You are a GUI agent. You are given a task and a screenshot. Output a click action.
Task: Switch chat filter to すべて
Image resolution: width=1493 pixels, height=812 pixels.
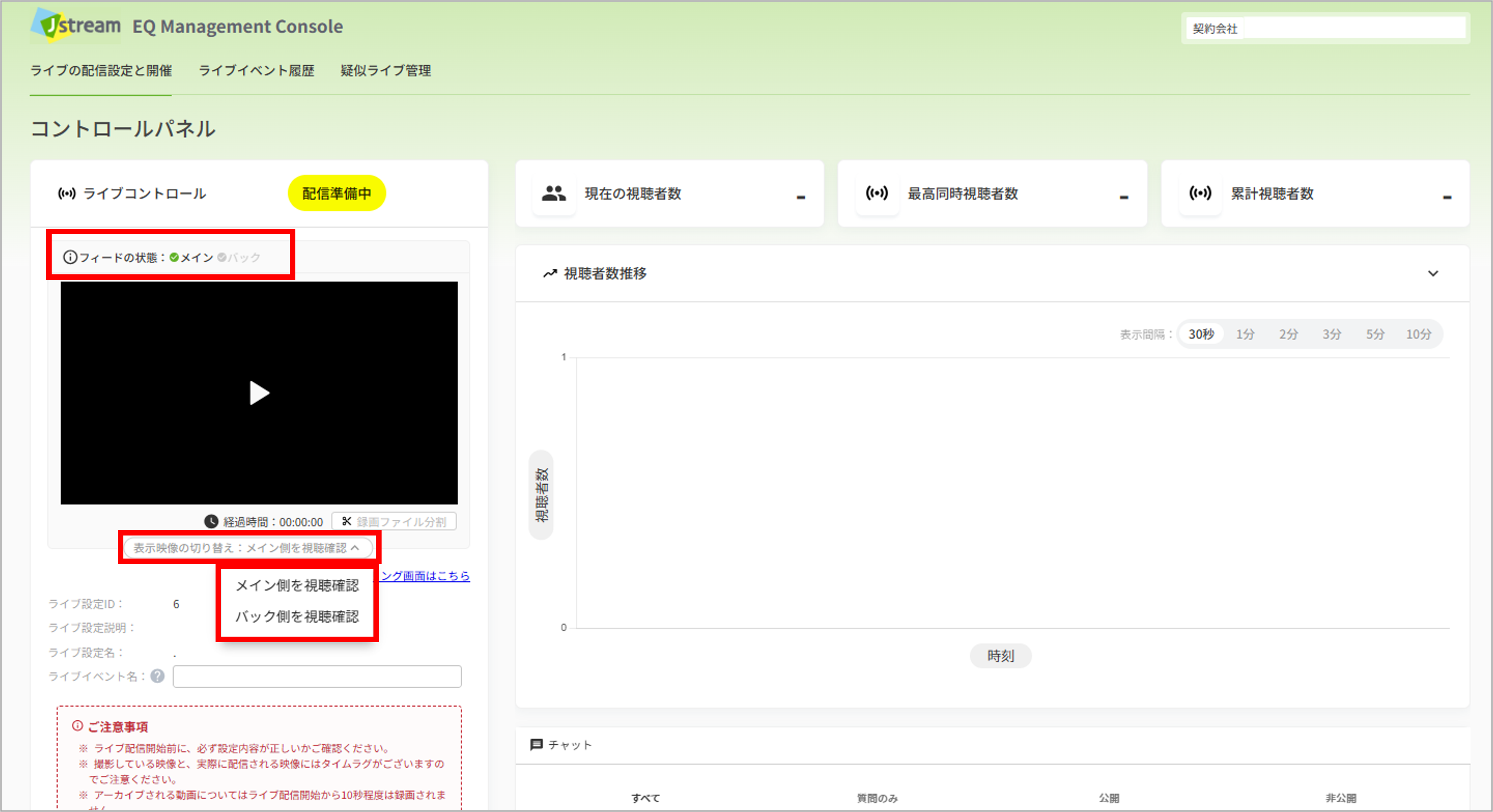coord(645,798)
